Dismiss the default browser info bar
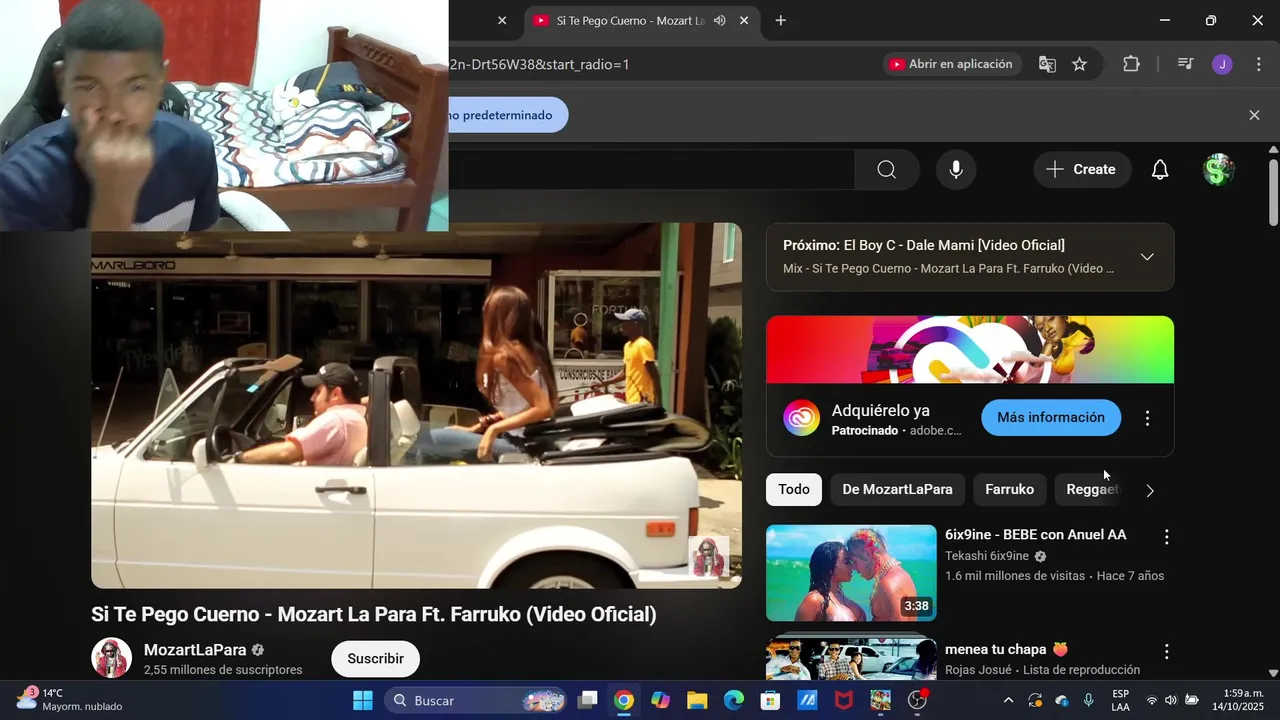The width and height of the screenshot is (1280, 720). (x=1254, y=115)
